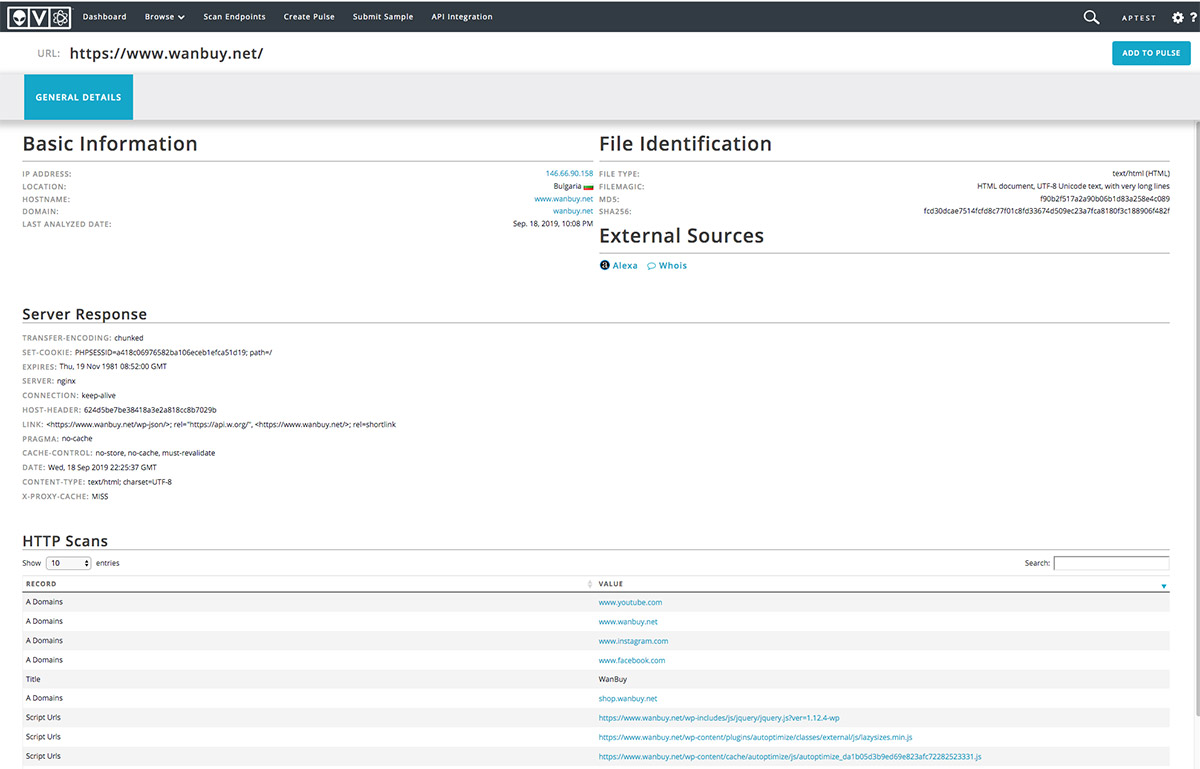
Task: Open the shop.wanbuy.net domain link
Action: (628, 699)
